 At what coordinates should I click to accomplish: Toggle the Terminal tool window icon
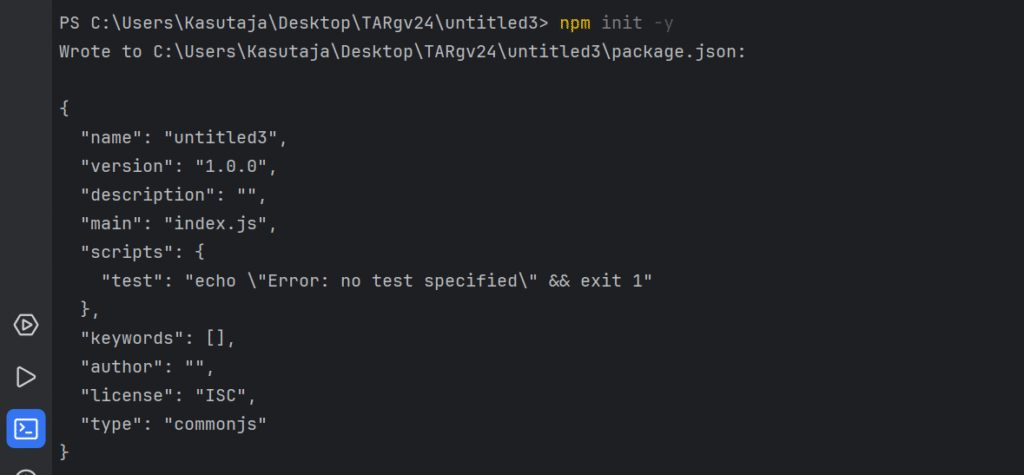click(x=26, y=429)
